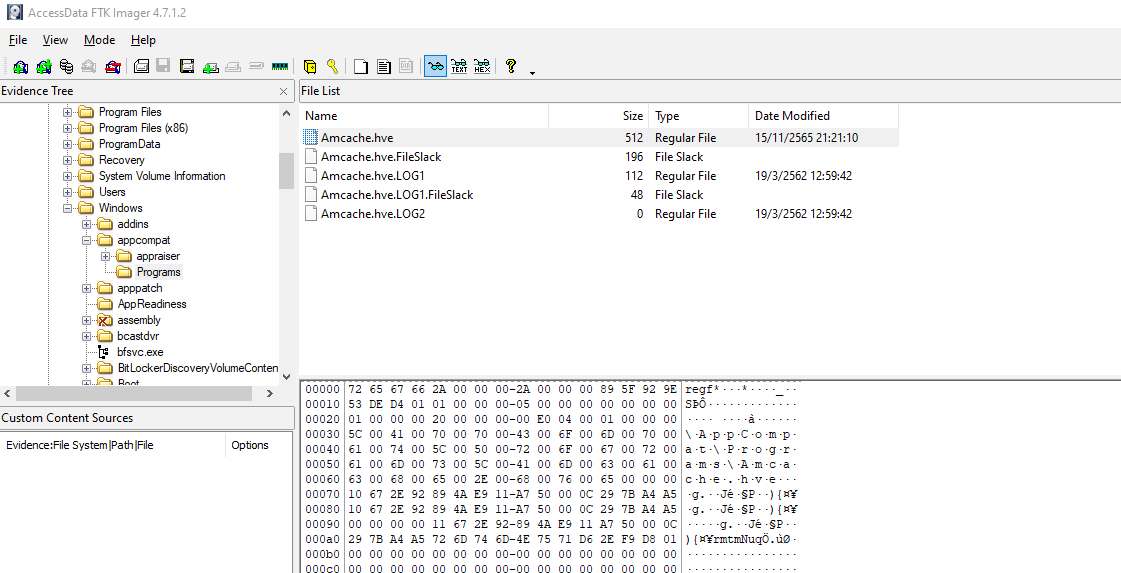Click Evidence Tree scroll up arrow
Viewport: 1121px width, 573px height.
(x=287, y=114)
